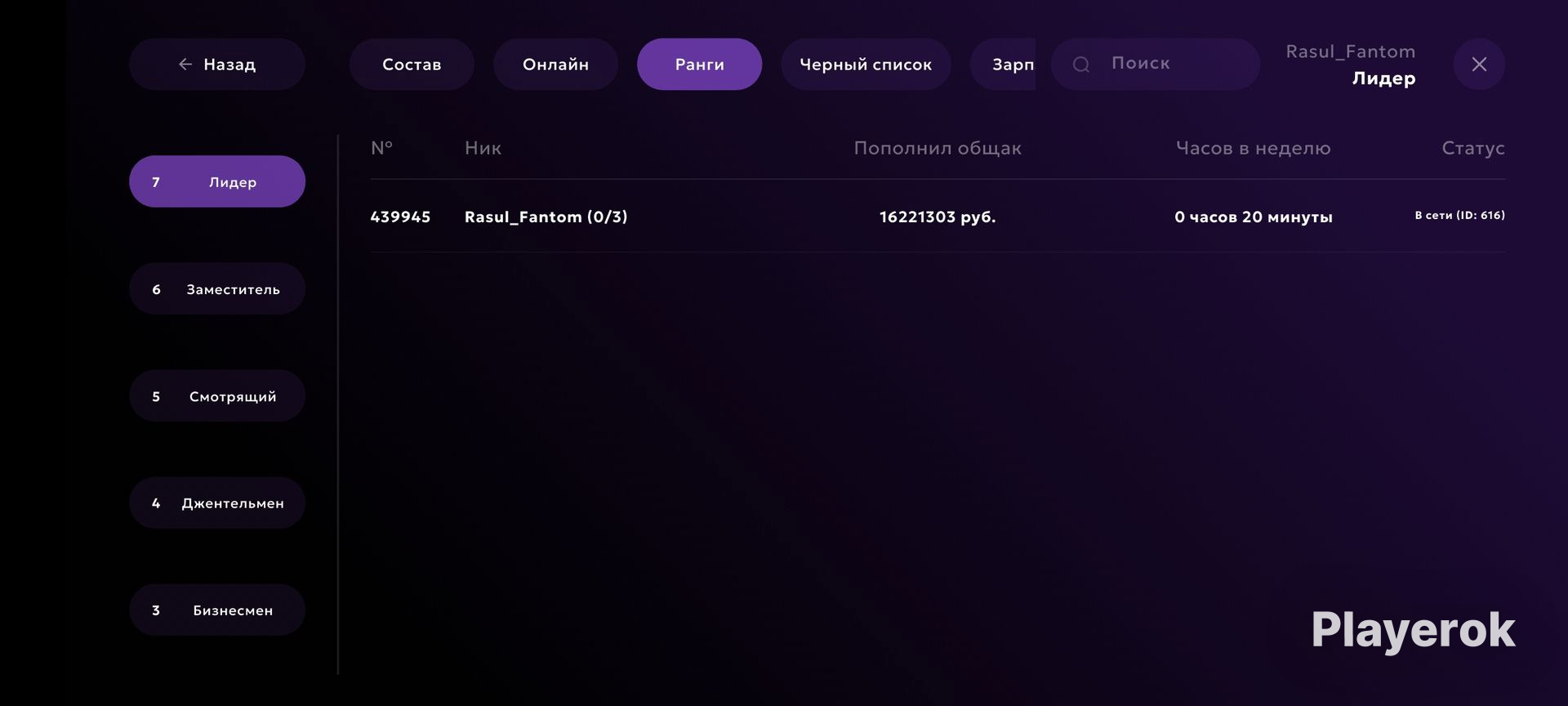Click the Статус column header
Screen dimensions: 1568x706
pos(1472,148)
